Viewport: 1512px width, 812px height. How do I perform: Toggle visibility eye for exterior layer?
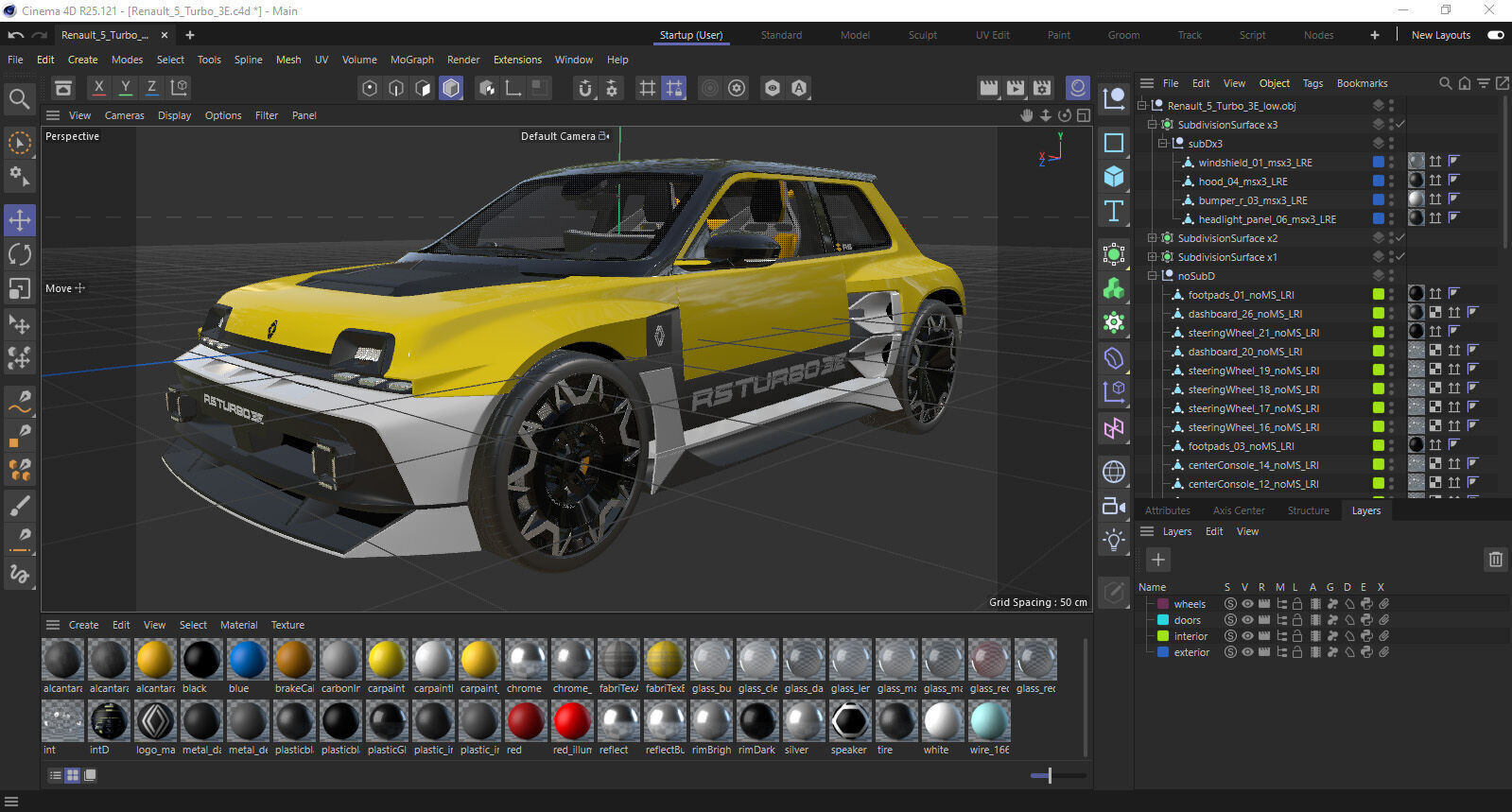coord(1247,652)
